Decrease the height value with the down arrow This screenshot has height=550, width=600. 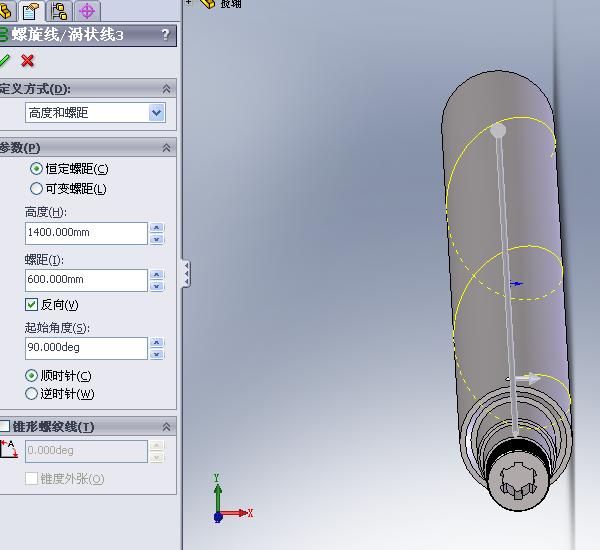pyautogui.click(x=157, y=239)
